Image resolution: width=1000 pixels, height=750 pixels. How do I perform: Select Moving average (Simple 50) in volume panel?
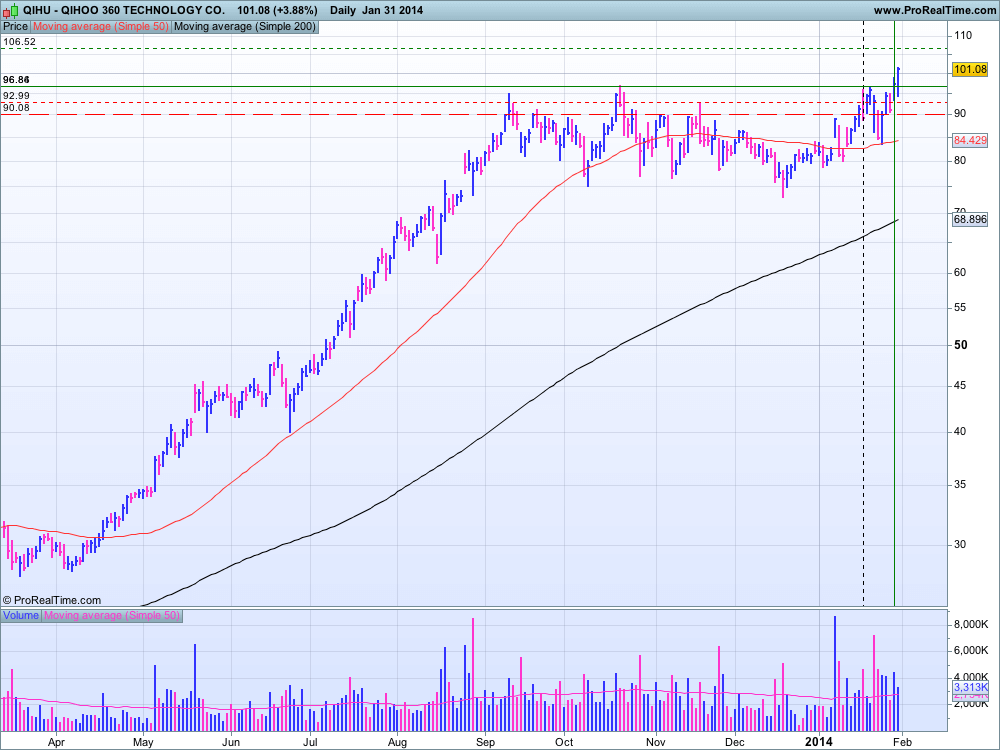click(112, 615)
